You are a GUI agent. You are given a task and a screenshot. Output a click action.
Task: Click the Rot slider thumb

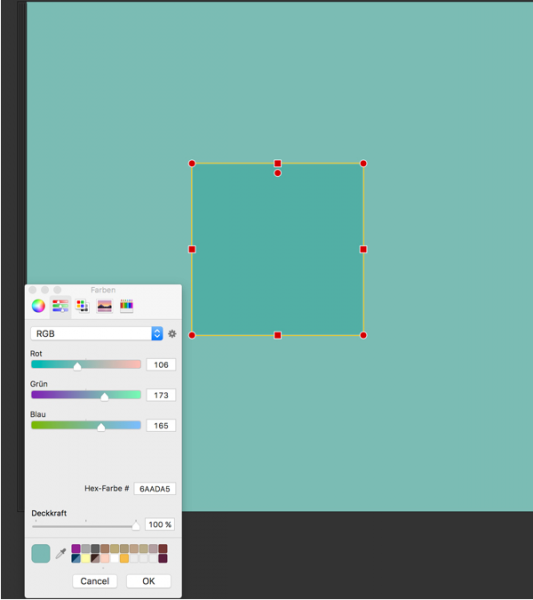tap(77, 367)
